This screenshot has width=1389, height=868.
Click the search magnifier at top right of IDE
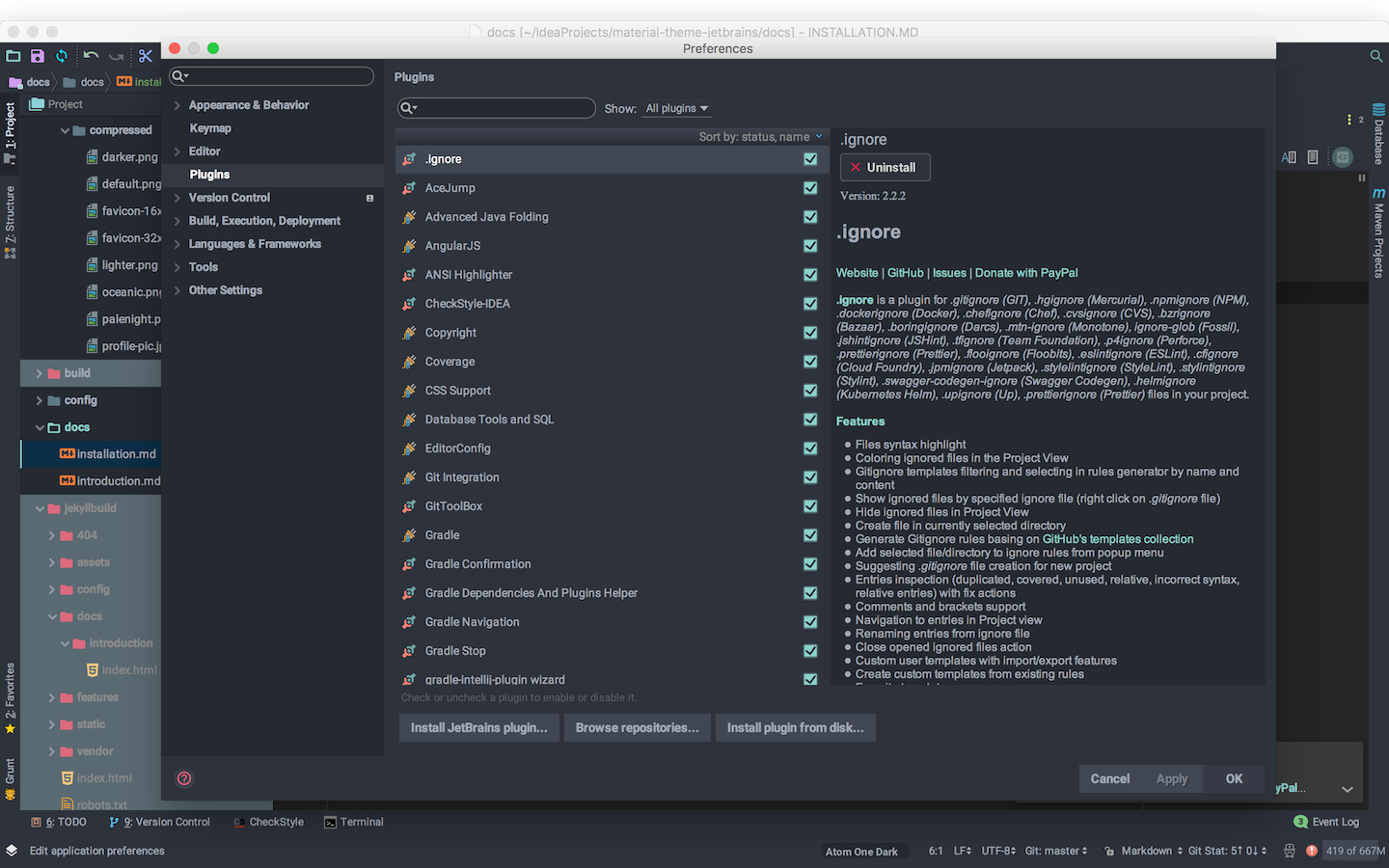click(1376, 56)
